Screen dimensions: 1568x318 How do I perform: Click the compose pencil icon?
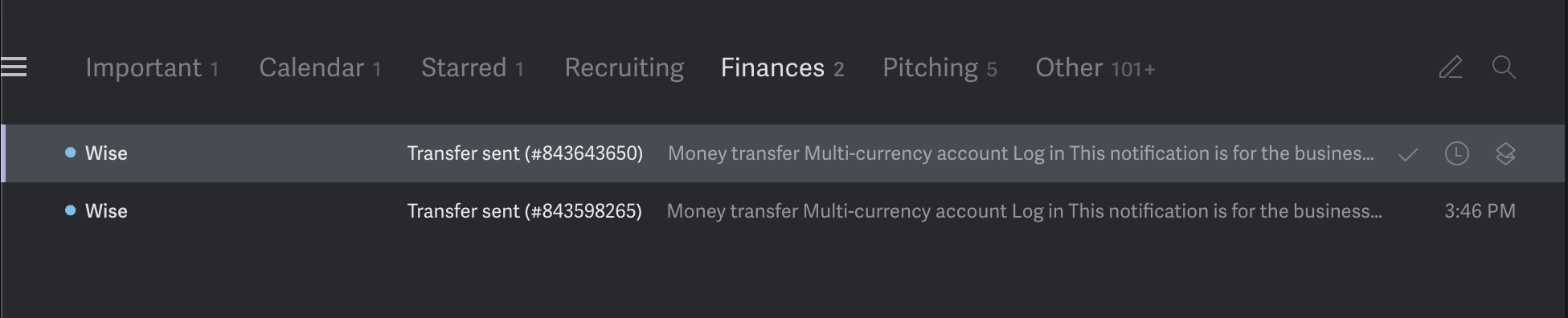(x=1451, y=67)
